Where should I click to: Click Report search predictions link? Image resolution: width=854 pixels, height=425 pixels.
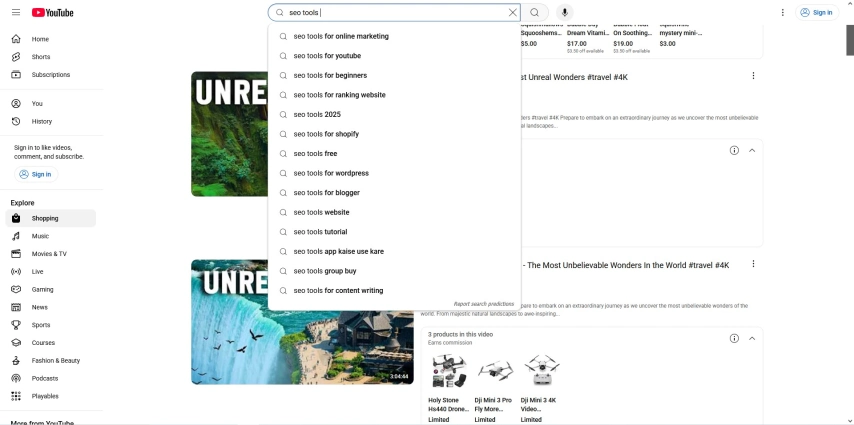[483, 304]
